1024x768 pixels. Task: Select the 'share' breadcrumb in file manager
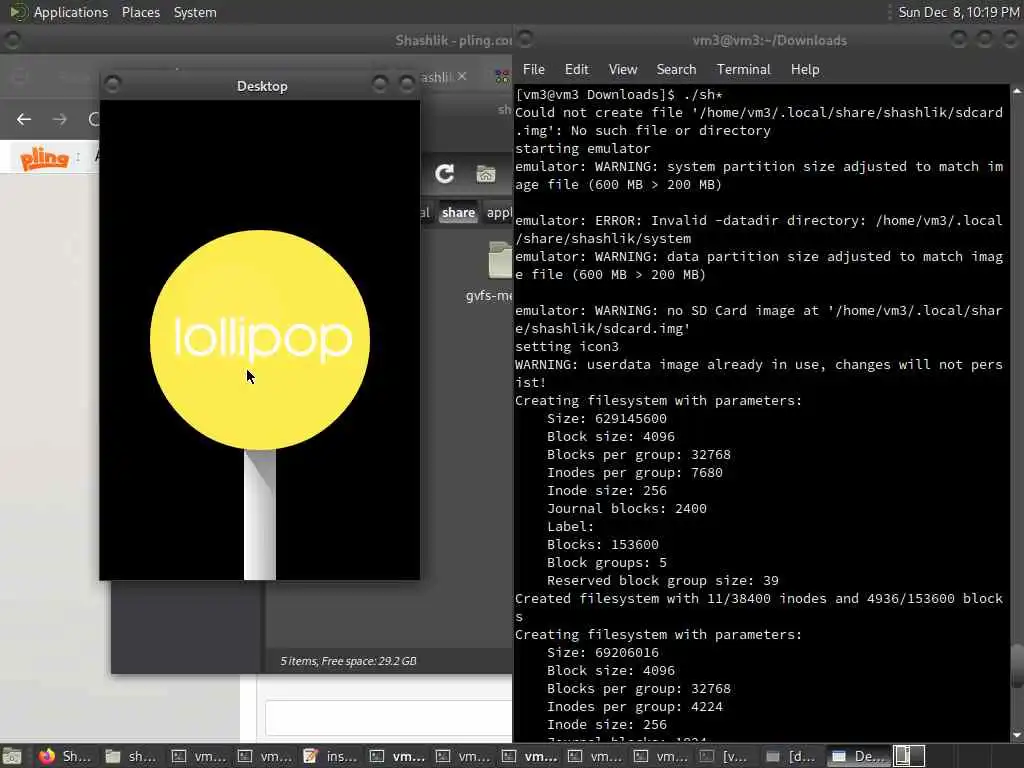[x=458, y=212]
